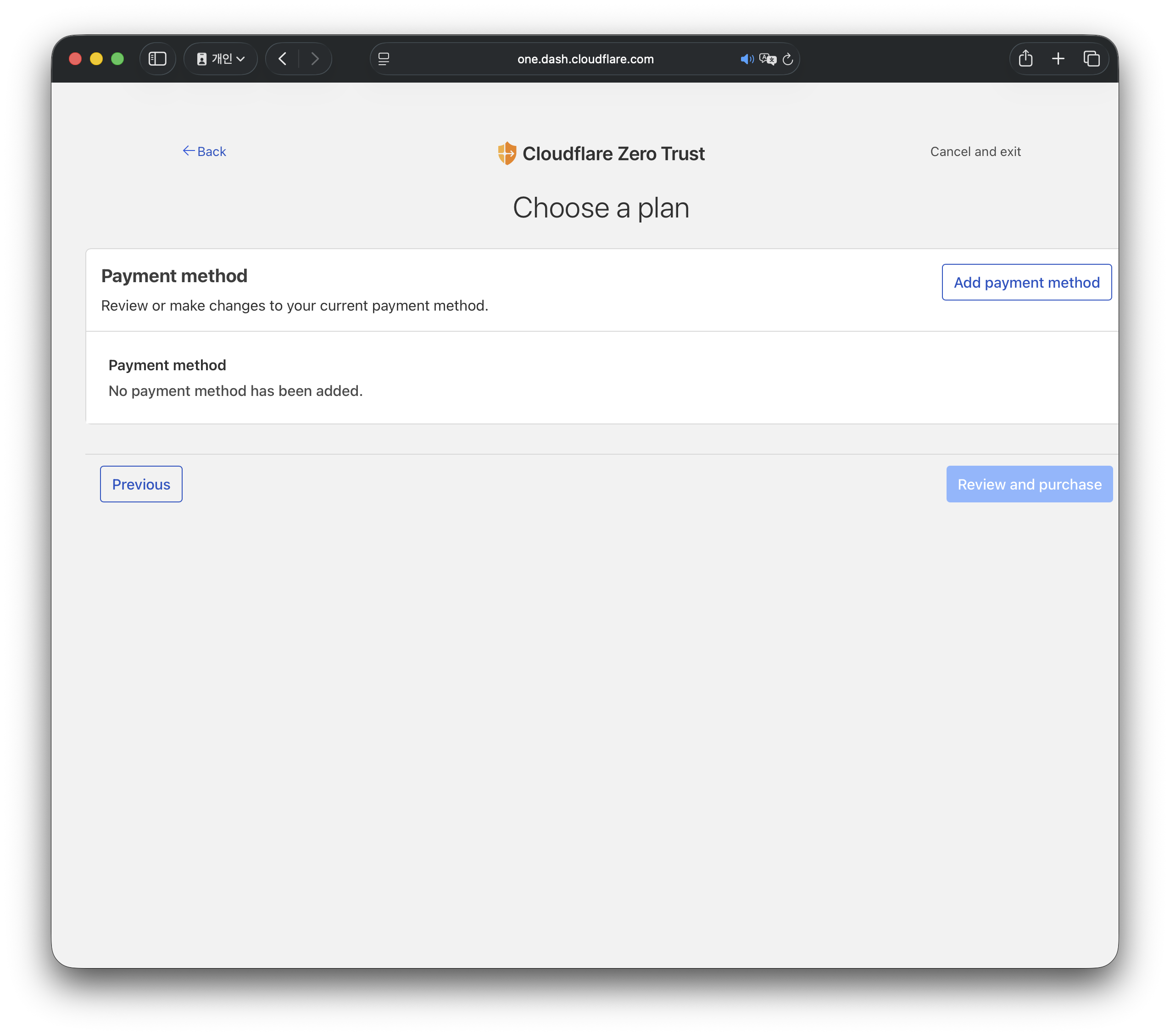The width and height of the screenshot is (1170, 1036).
Task: Go back with browser back arrow
Action: tap(282, 59)
